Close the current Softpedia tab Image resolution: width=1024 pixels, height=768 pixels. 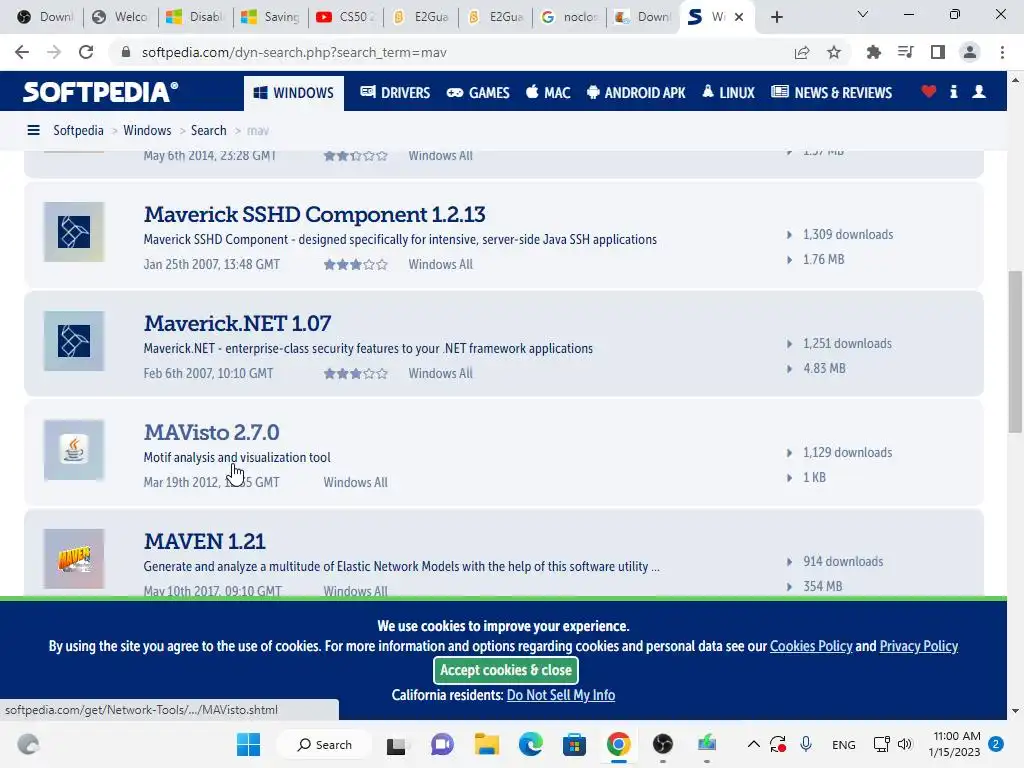click(739, 17)
